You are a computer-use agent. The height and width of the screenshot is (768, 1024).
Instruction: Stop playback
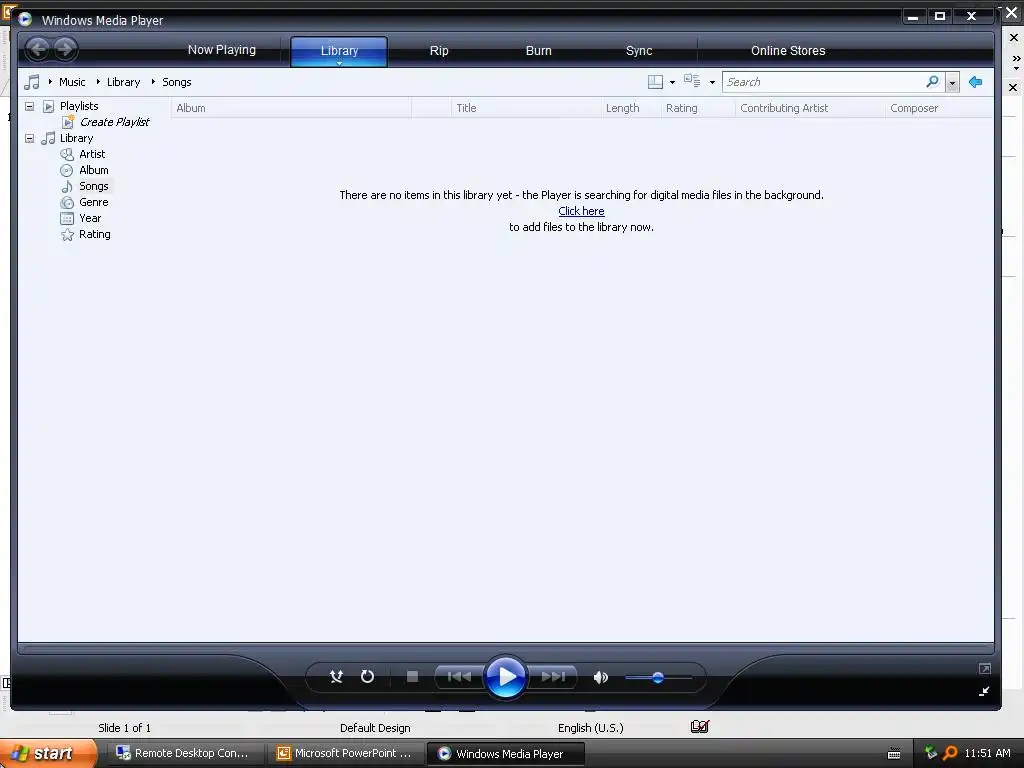click(412, 677)
